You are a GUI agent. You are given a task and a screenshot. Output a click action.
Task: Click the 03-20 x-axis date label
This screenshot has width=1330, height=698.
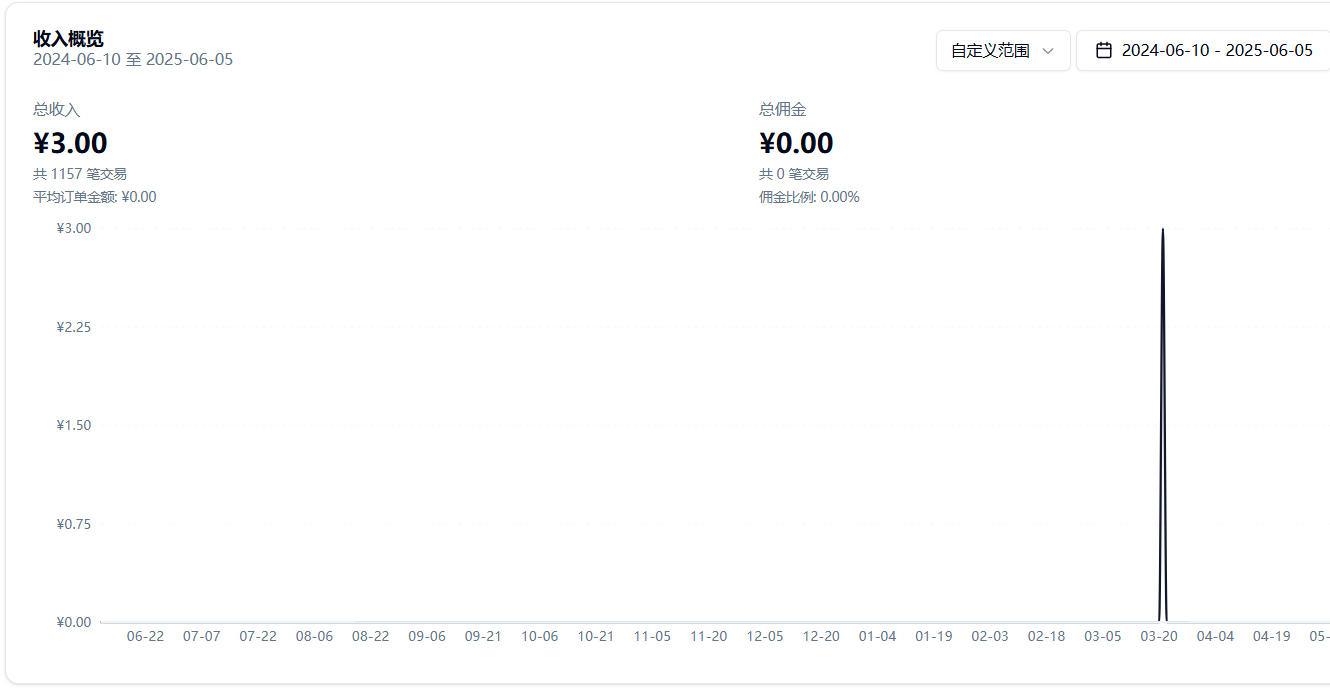click(1159, 636)
